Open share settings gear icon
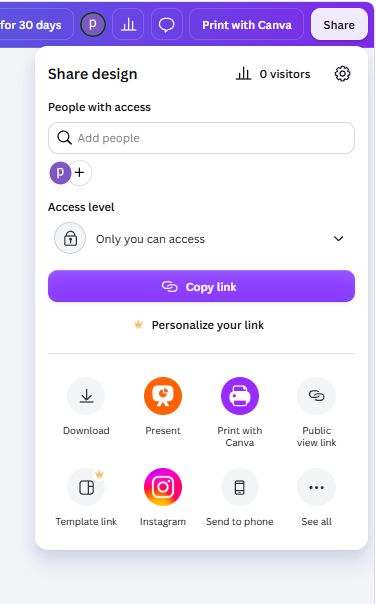This screenshot has width=377, height=604. pyautogui.click(x=342, y=74)
